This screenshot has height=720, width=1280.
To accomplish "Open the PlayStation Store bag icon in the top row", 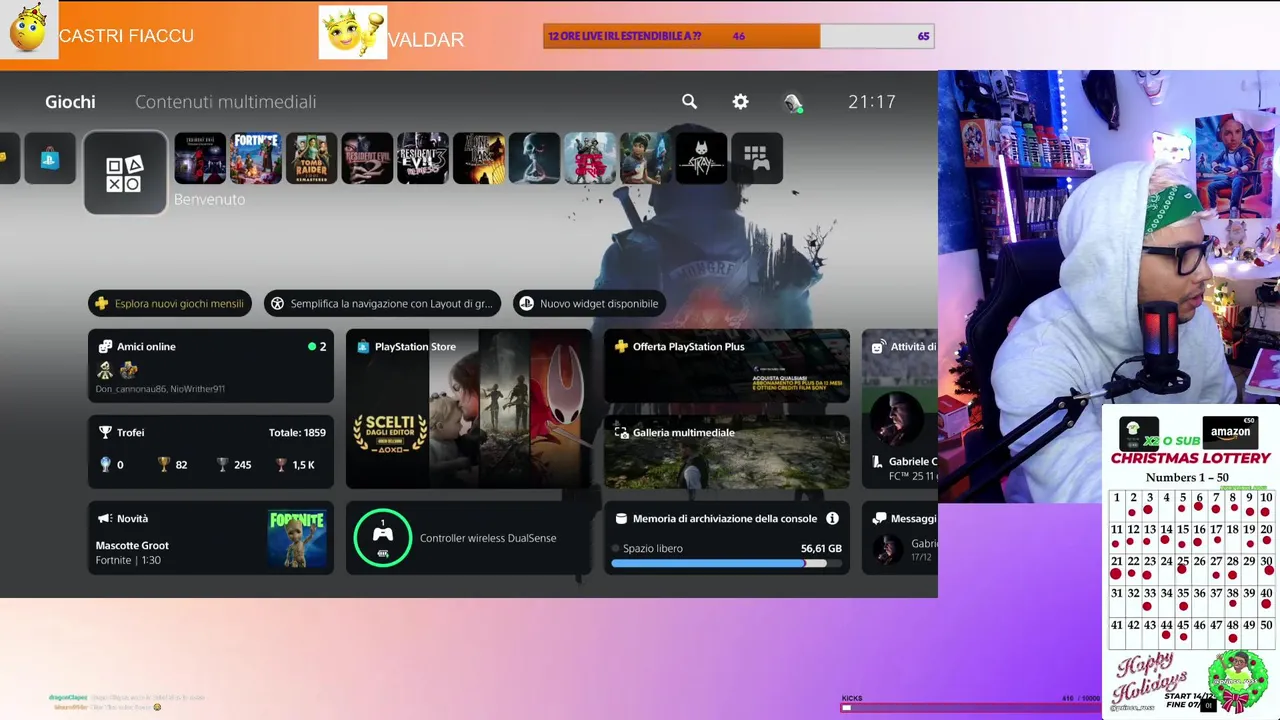I will coord(50,159).
